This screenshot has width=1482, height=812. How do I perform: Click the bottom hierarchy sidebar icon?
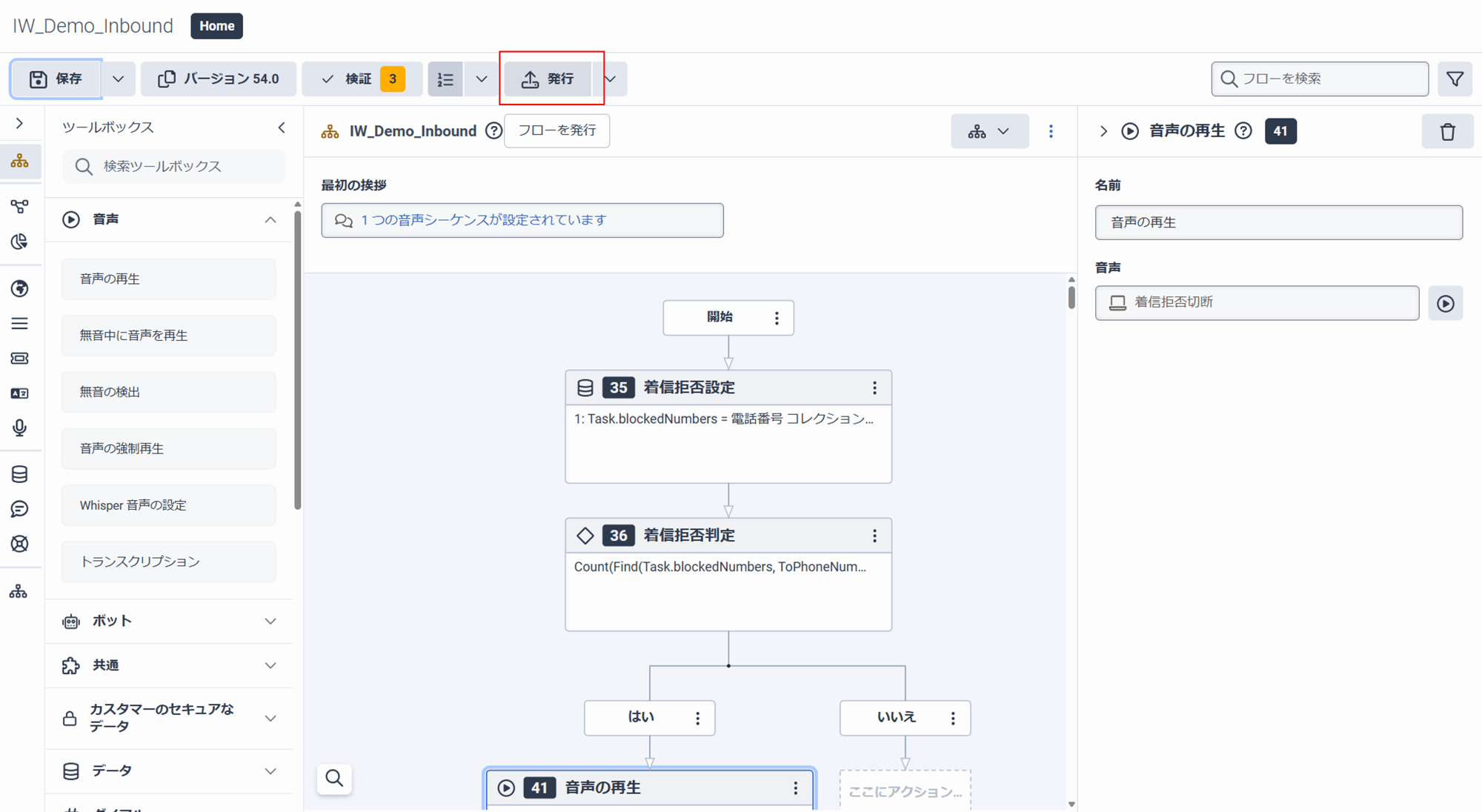point(19,591)
